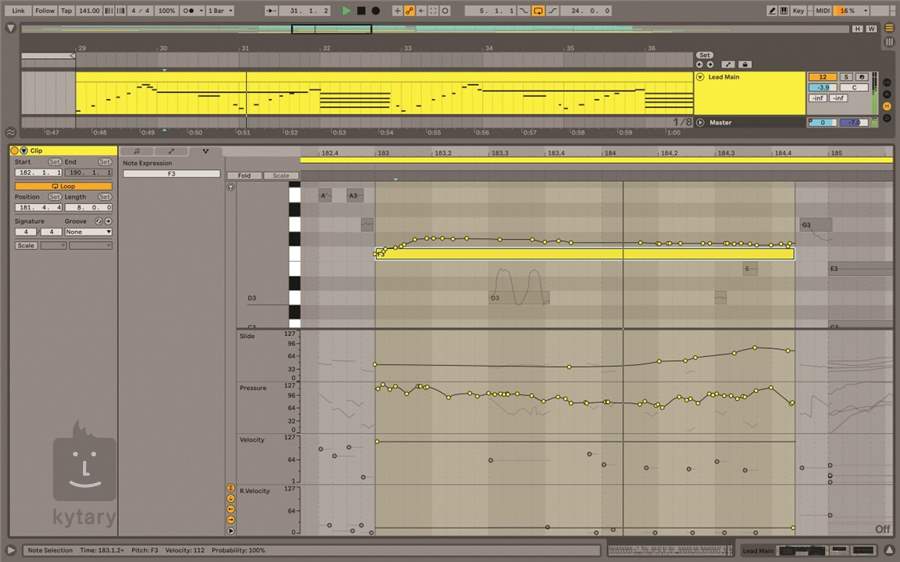The width and height of the screenshot is (900, 562).
Task: Click the Commit Groove icon
Action: 108,221
